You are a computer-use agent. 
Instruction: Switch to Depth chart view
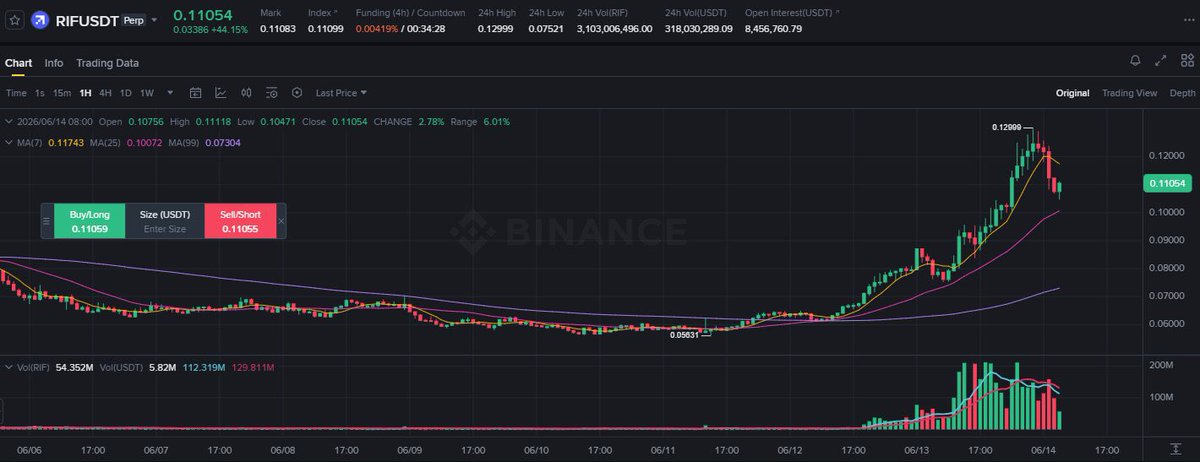[1182, 93]
